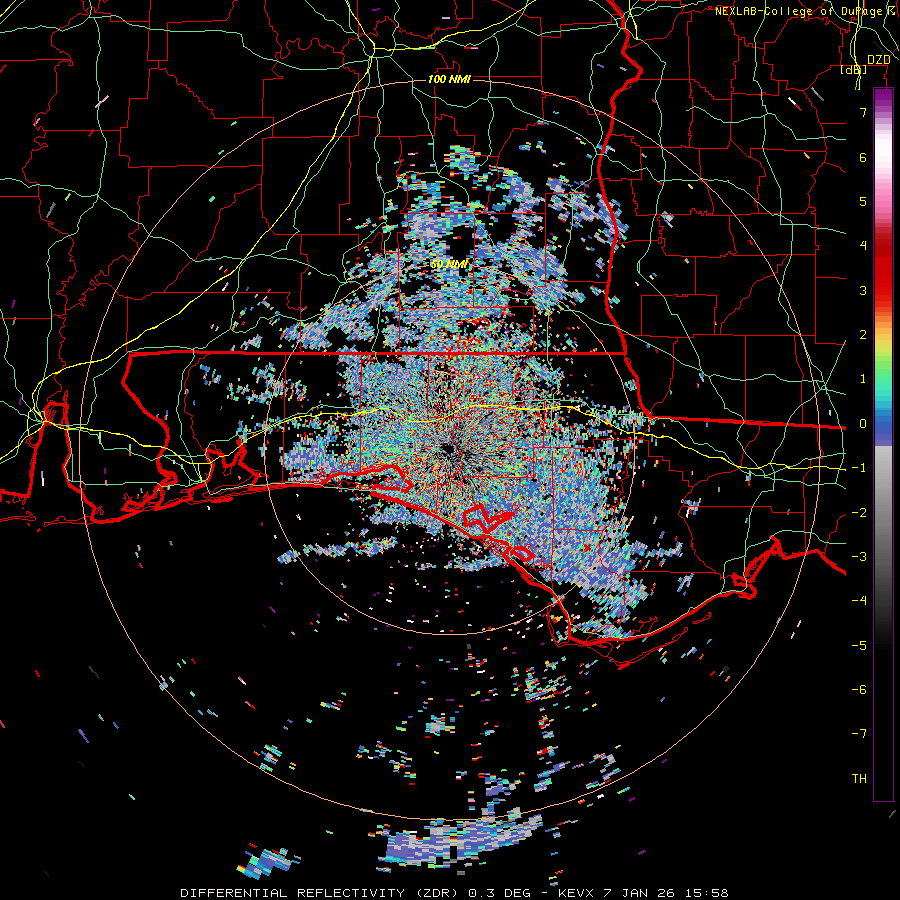Click the NEXLAB-College of DuPage credit text
900x900 pixels.
tap(804, 11)
